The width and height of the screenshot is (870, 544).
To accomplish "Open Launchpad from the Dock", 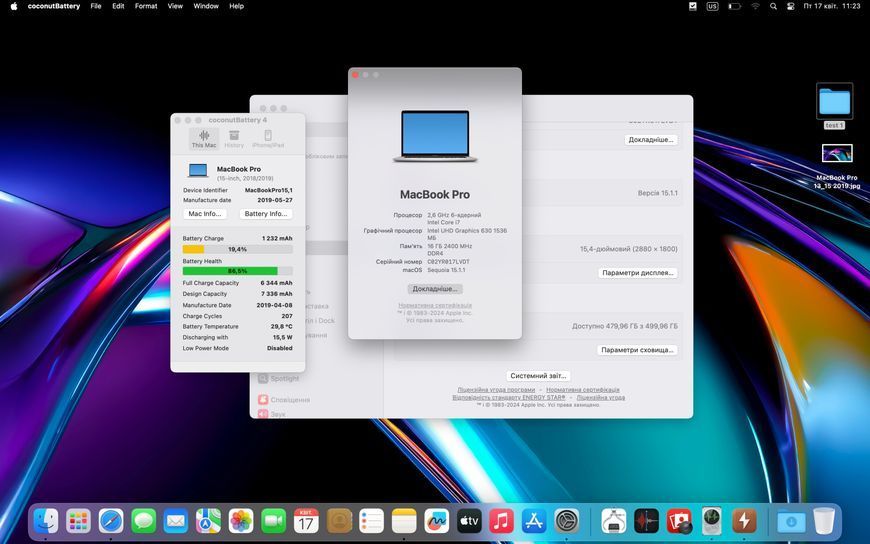I will pyautogui.click(x=78, y=521).
